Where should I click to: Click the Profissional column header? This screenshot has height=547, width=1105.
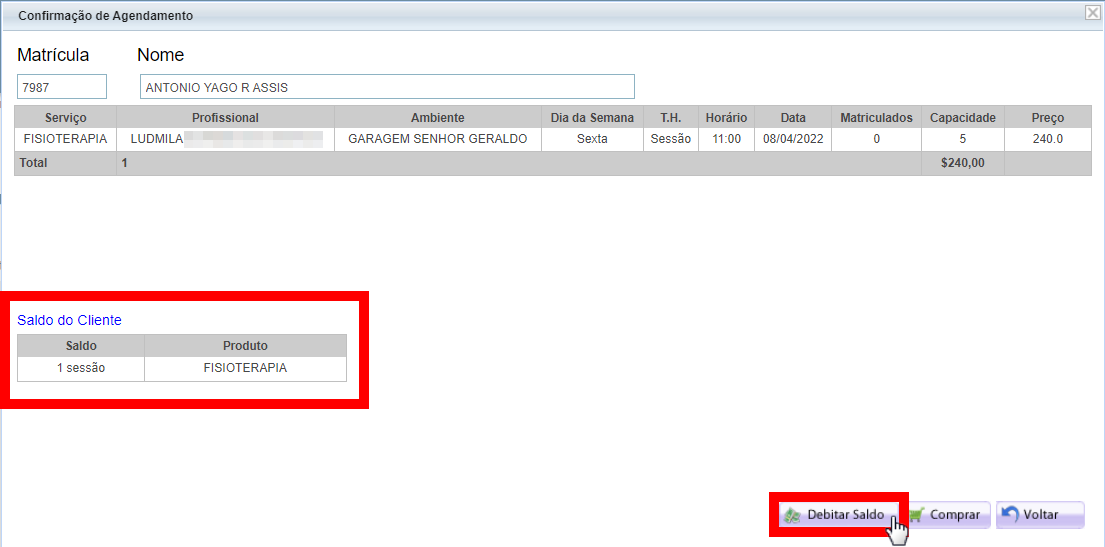pos(225,118)
